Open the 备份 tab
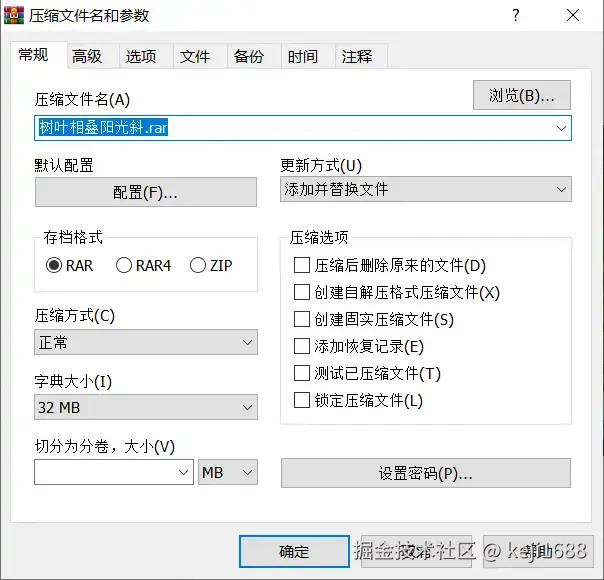604x580 pixels. click(x=249, y=57)
